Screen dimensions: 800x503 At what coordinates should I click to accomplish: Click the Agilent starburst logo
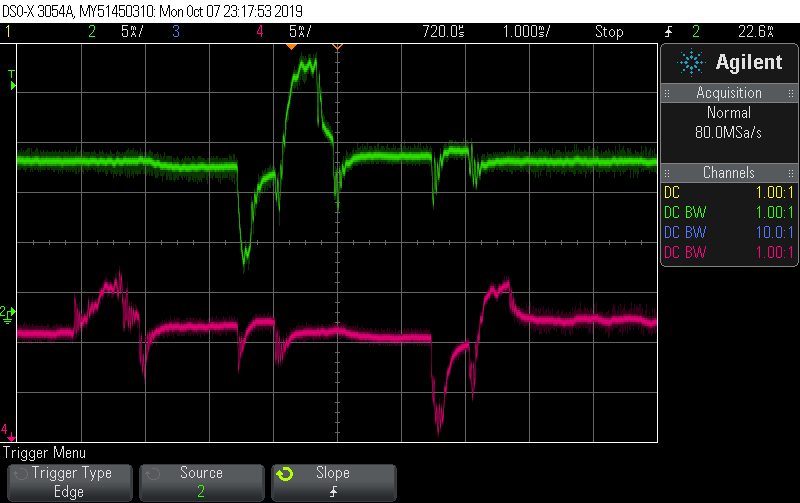(x=691, y=63)
